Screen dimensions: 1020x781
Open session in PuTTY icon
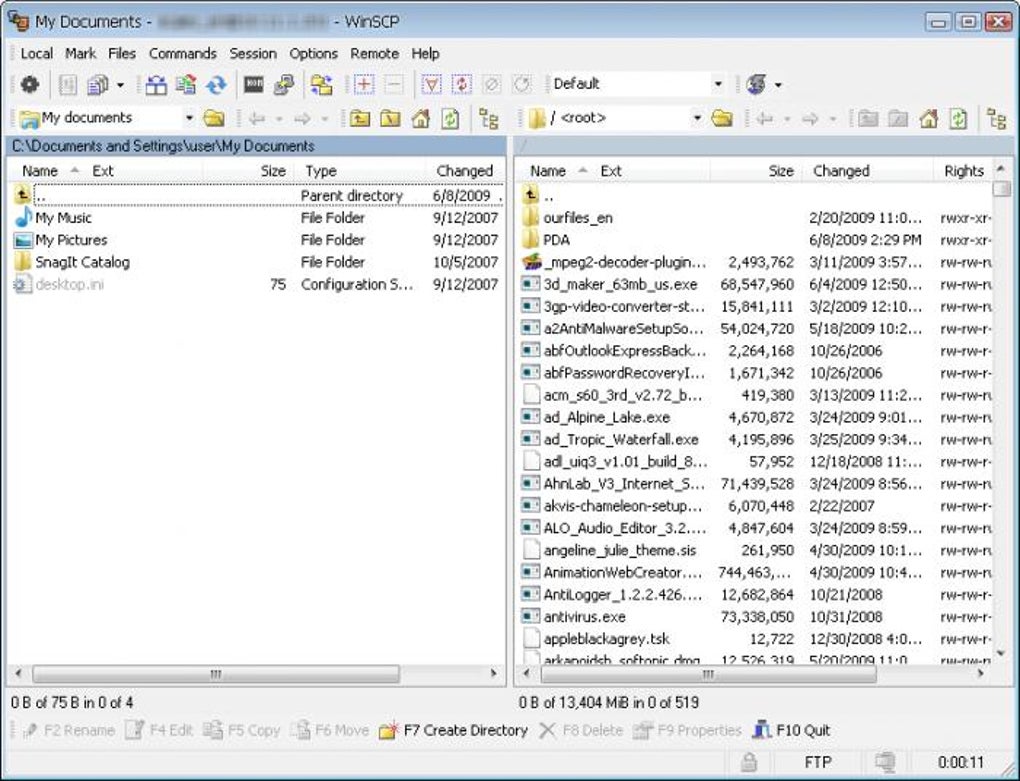click(284, 85)
